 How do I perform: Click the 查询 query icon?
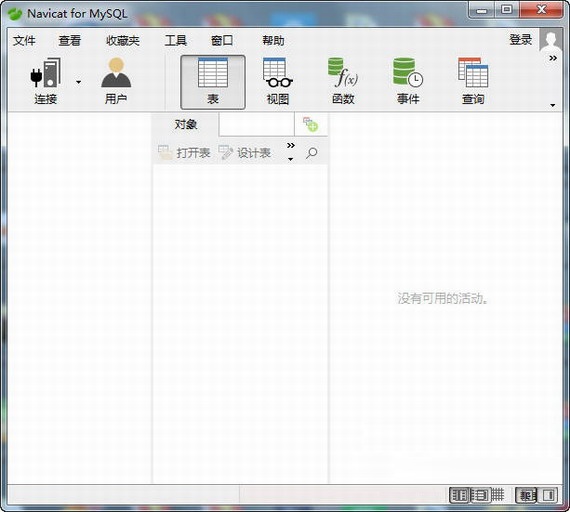pyautogui.click(x=473, y=73)
